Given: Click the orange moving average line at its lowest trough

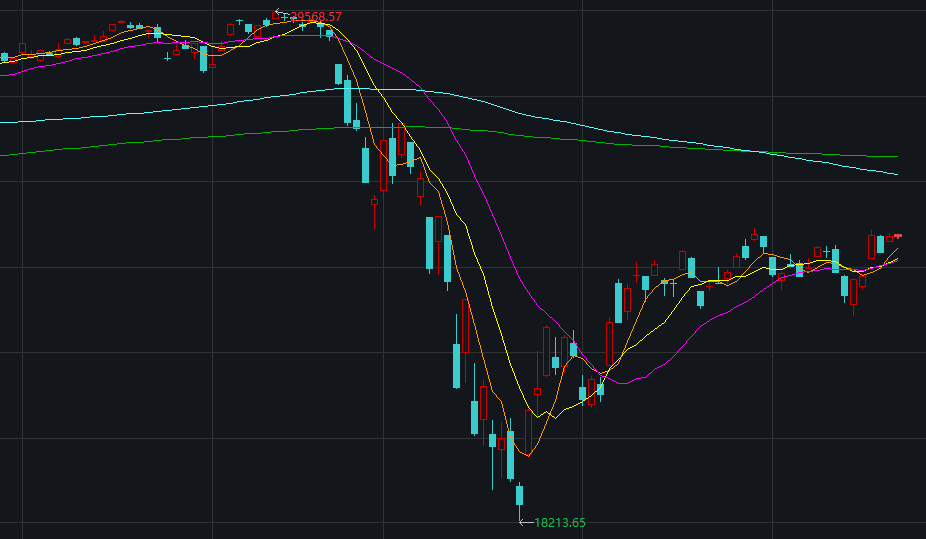Looking at the screenshot, I should click(x=527, y=453).
